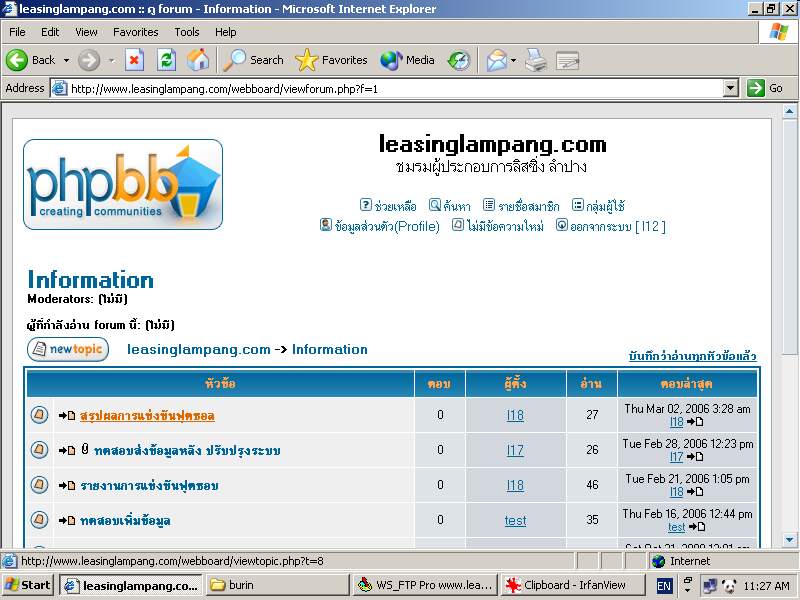Click the Mail toolbar icon
Screen dimensions: 800x600
496,60
